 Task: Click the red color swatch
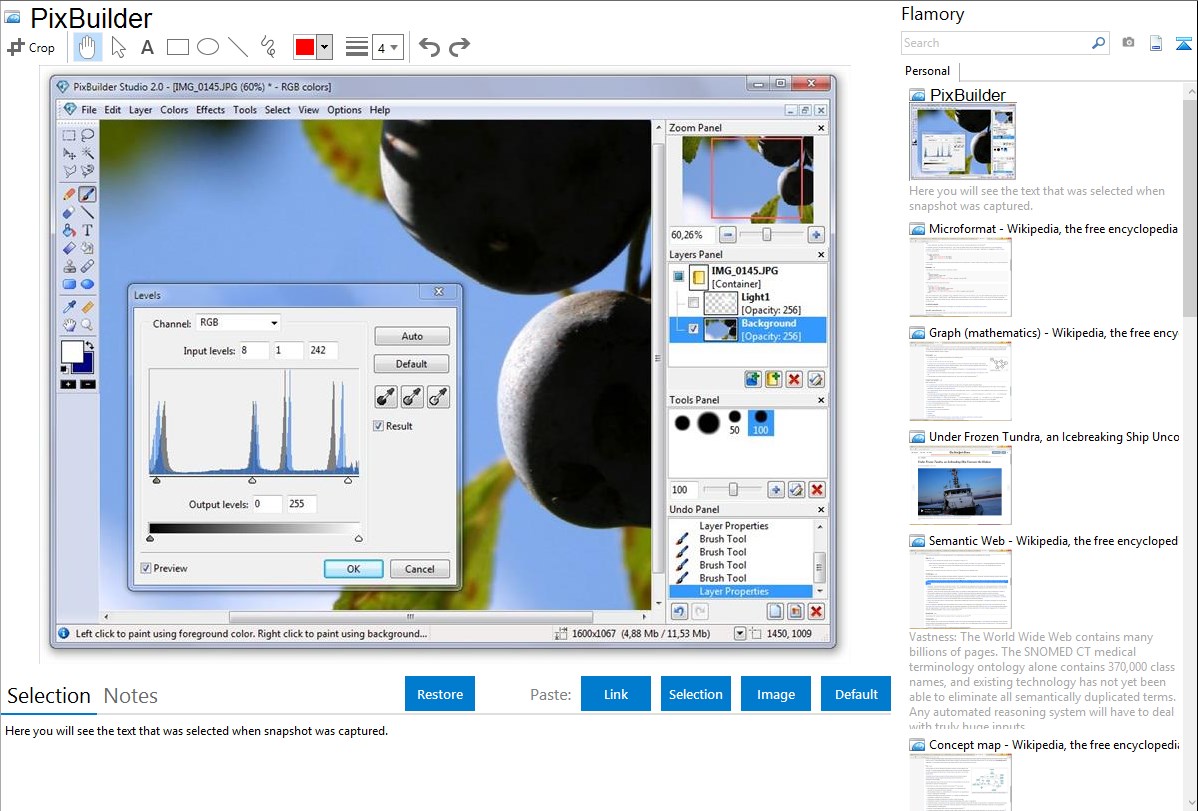tap(304, 47)
